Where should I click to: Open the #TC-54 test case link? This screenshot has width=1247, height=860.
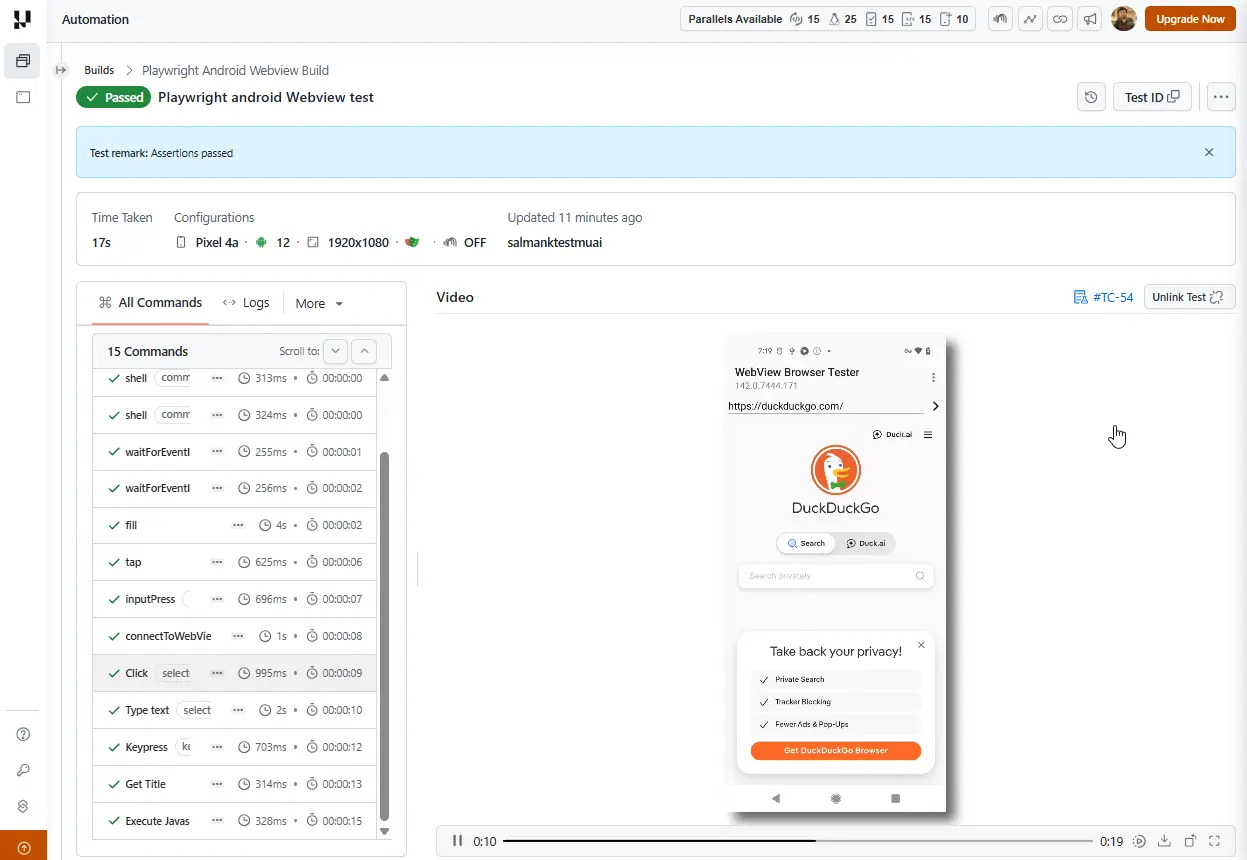1103,297
